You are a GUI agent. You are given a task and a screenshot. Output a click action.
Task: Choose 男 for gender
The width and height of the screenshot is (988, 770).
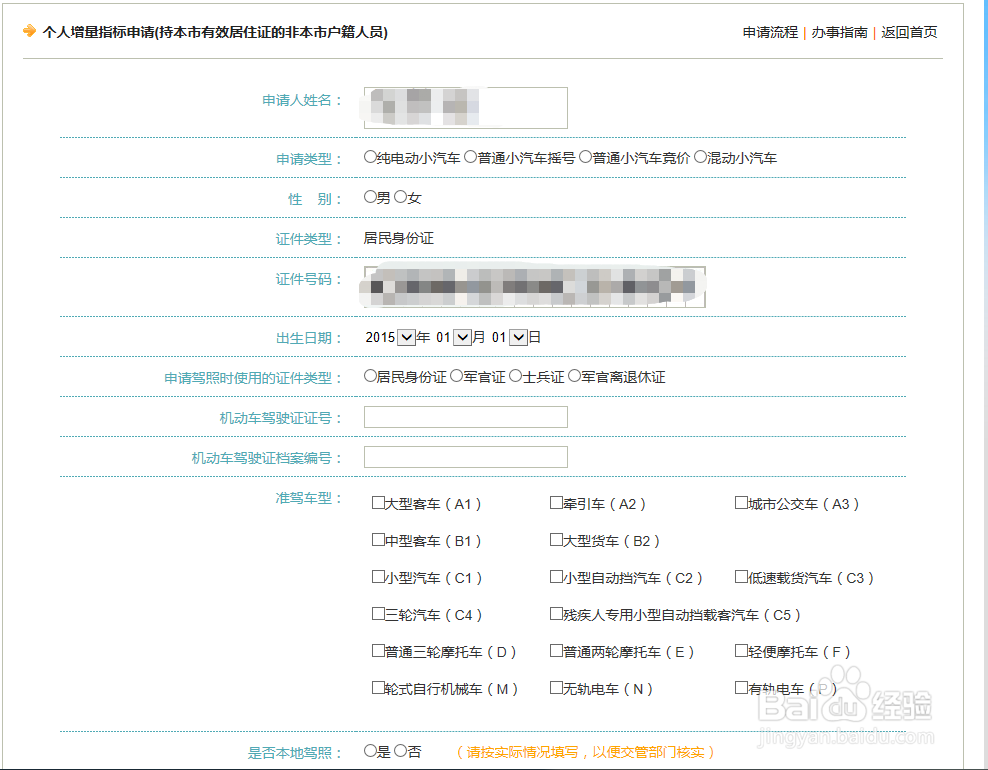(x=370, y=197)
